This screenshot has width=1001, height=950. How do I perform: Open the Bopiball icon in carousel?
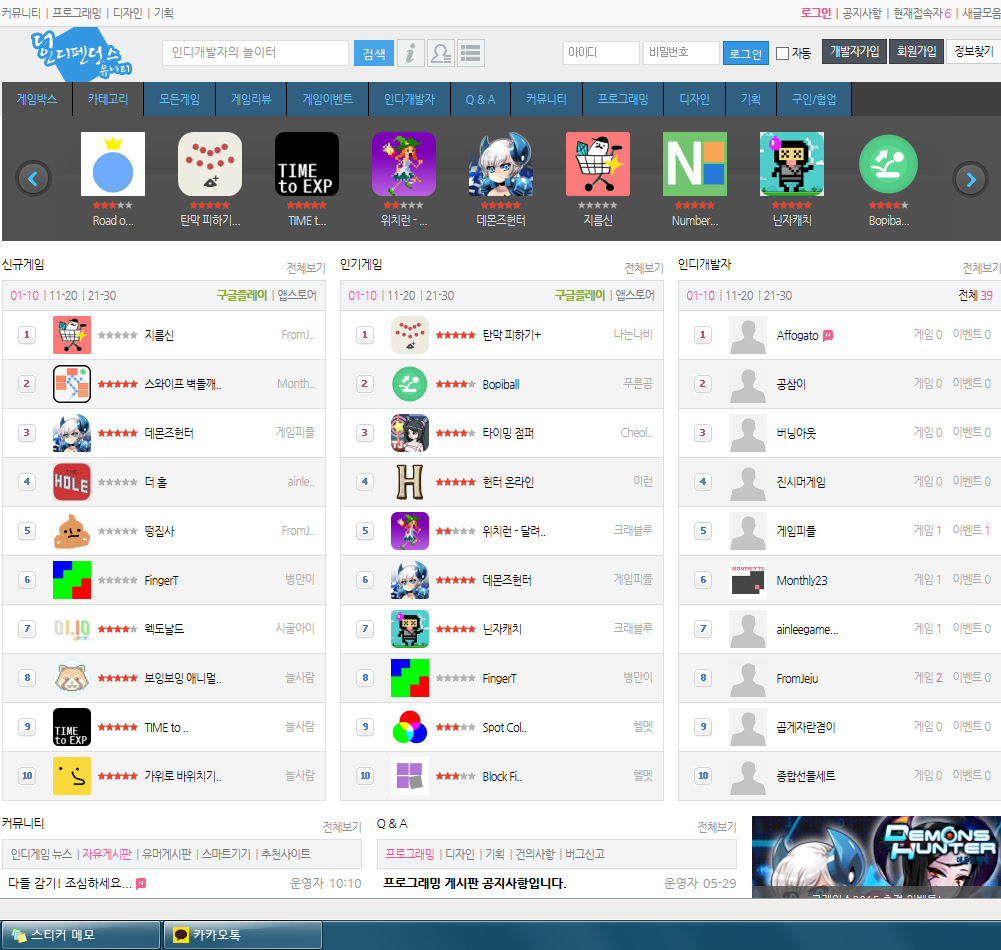tap(888, 164)
